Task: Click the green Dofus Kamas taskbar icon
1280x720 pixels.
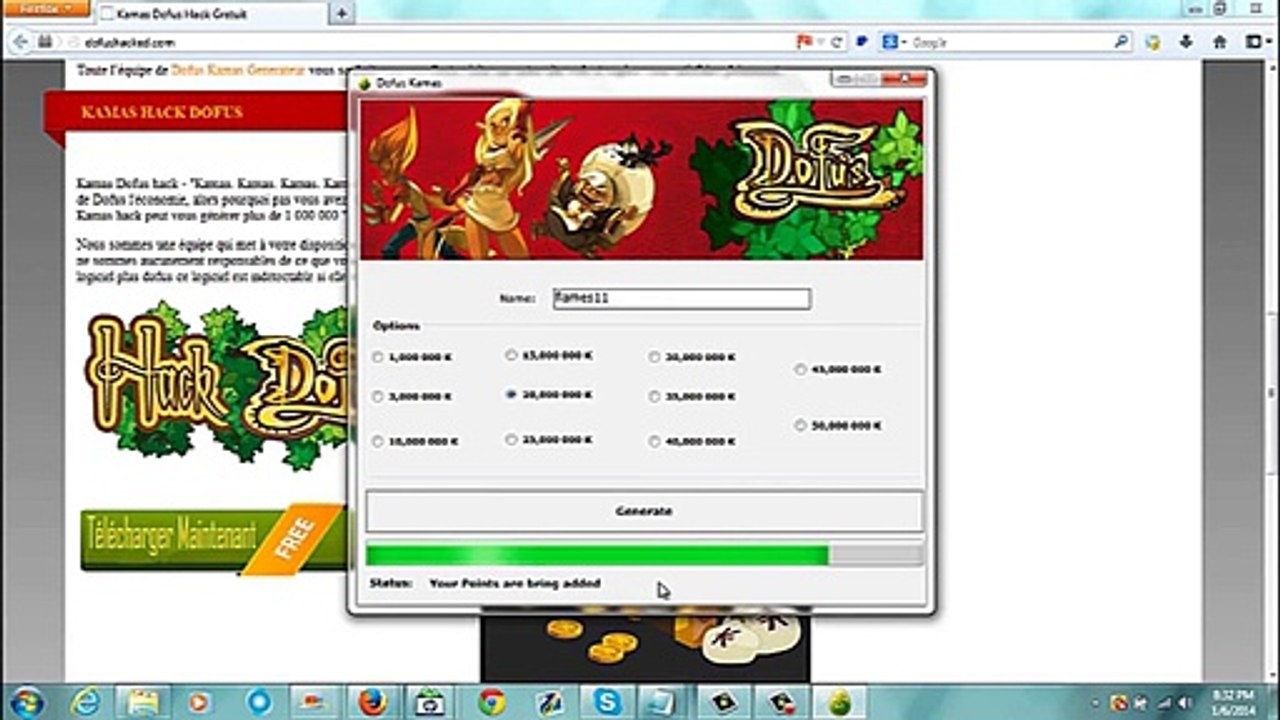Action: pos(839,702)
